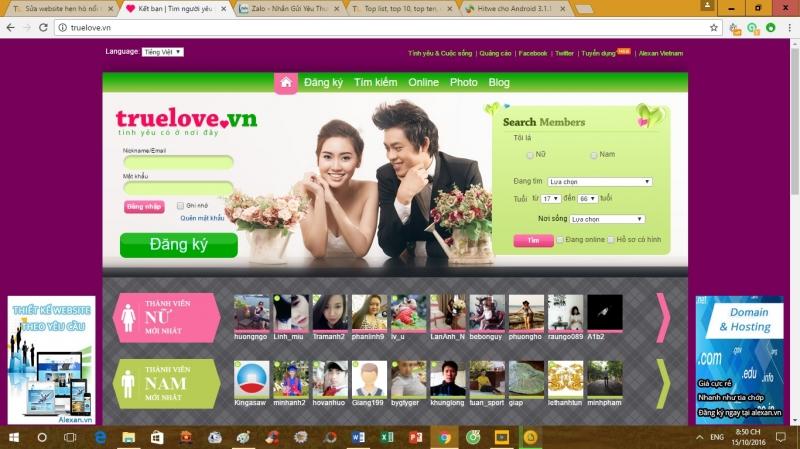Expand the Đang tìm dropdown
The width and height of the screenshot is (800, 449).
click(599, 182)
